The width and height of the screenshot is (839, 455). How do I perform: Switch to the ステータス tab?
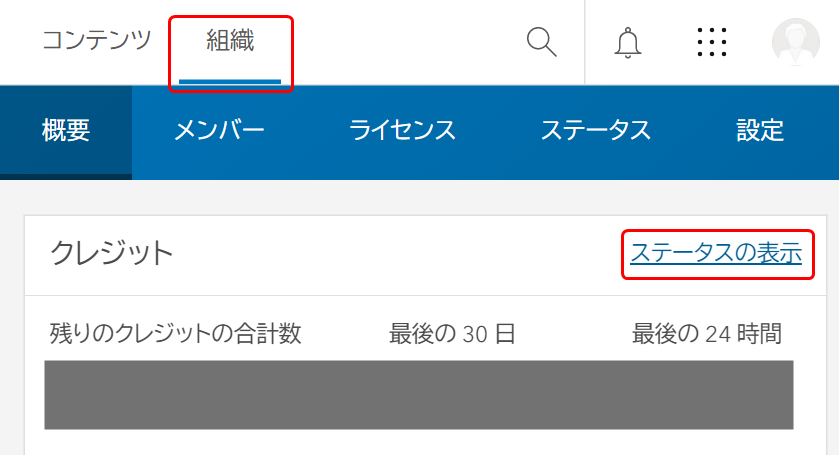[596, 131]
